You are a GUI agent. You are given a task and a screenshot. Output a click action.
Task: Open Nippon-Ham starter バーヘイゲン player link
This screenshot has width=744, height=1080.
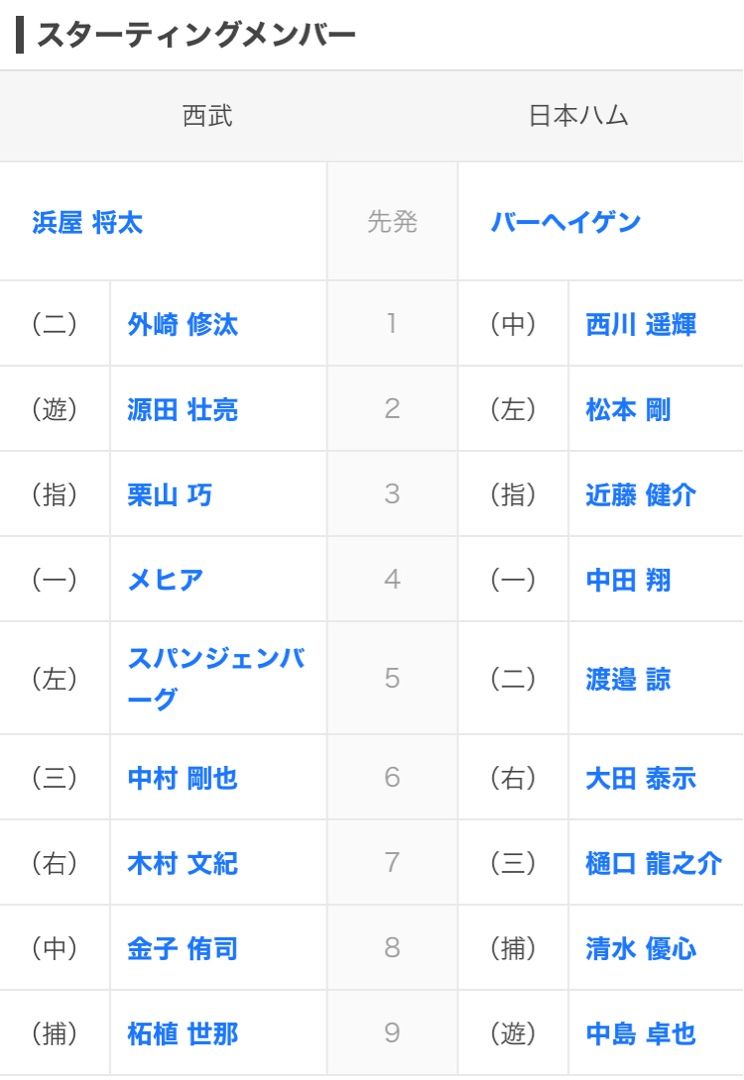click(x=565, y=223)
